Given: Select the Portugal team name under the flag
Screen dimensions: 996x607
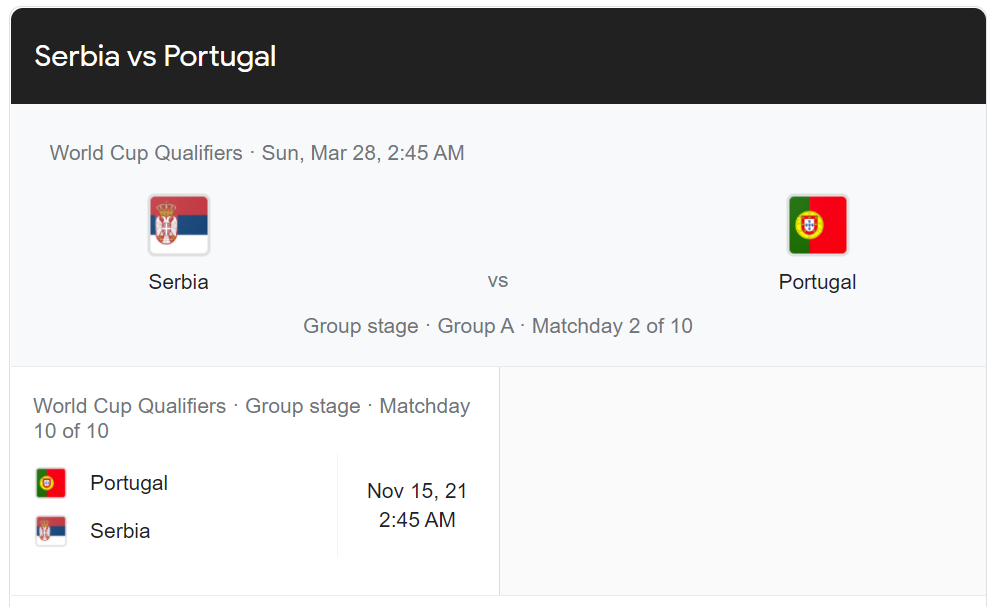Looking at the screenshot, I should [818, 282].
